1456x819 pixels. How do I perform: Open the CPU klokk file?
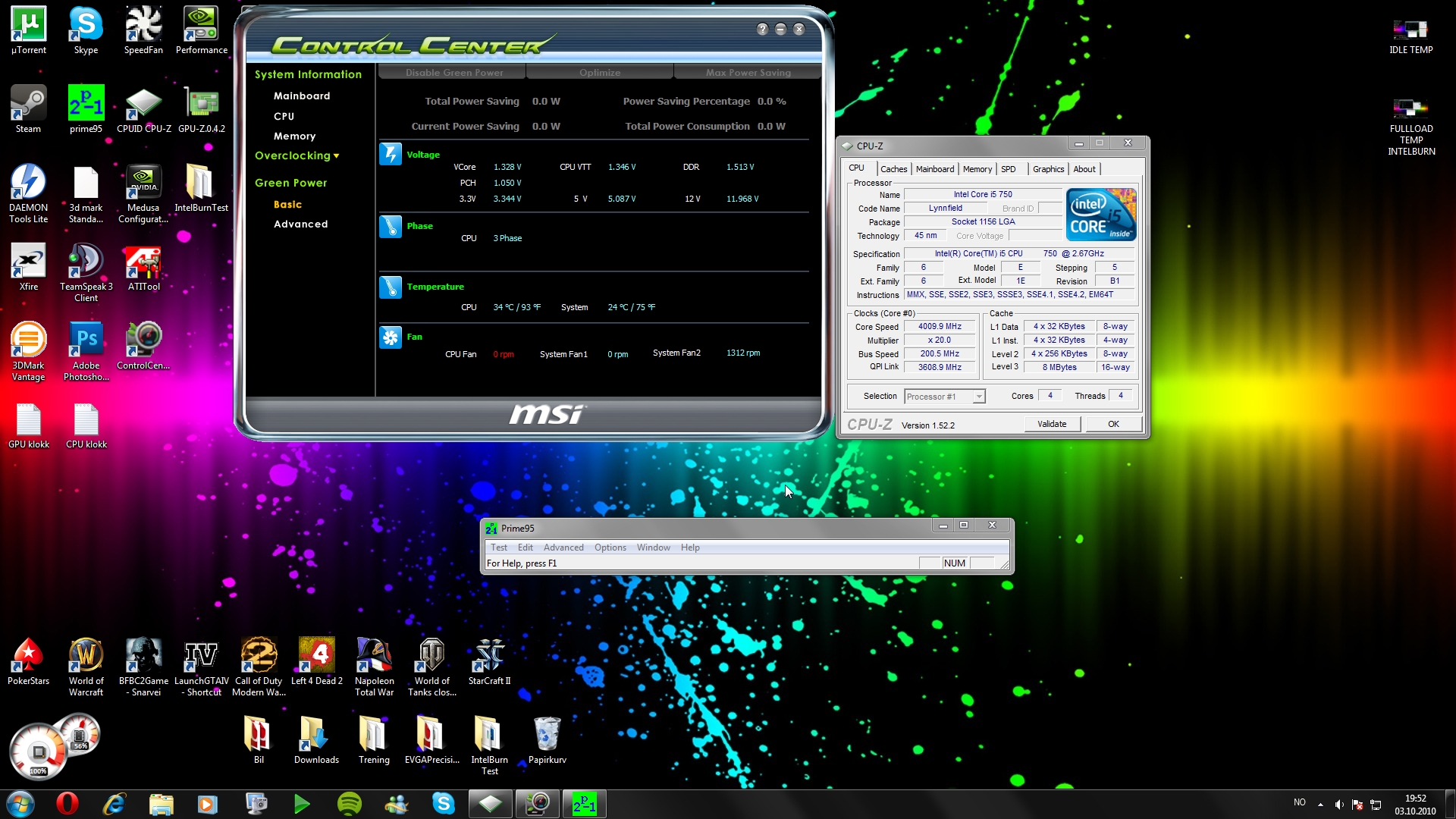(86, 425)
